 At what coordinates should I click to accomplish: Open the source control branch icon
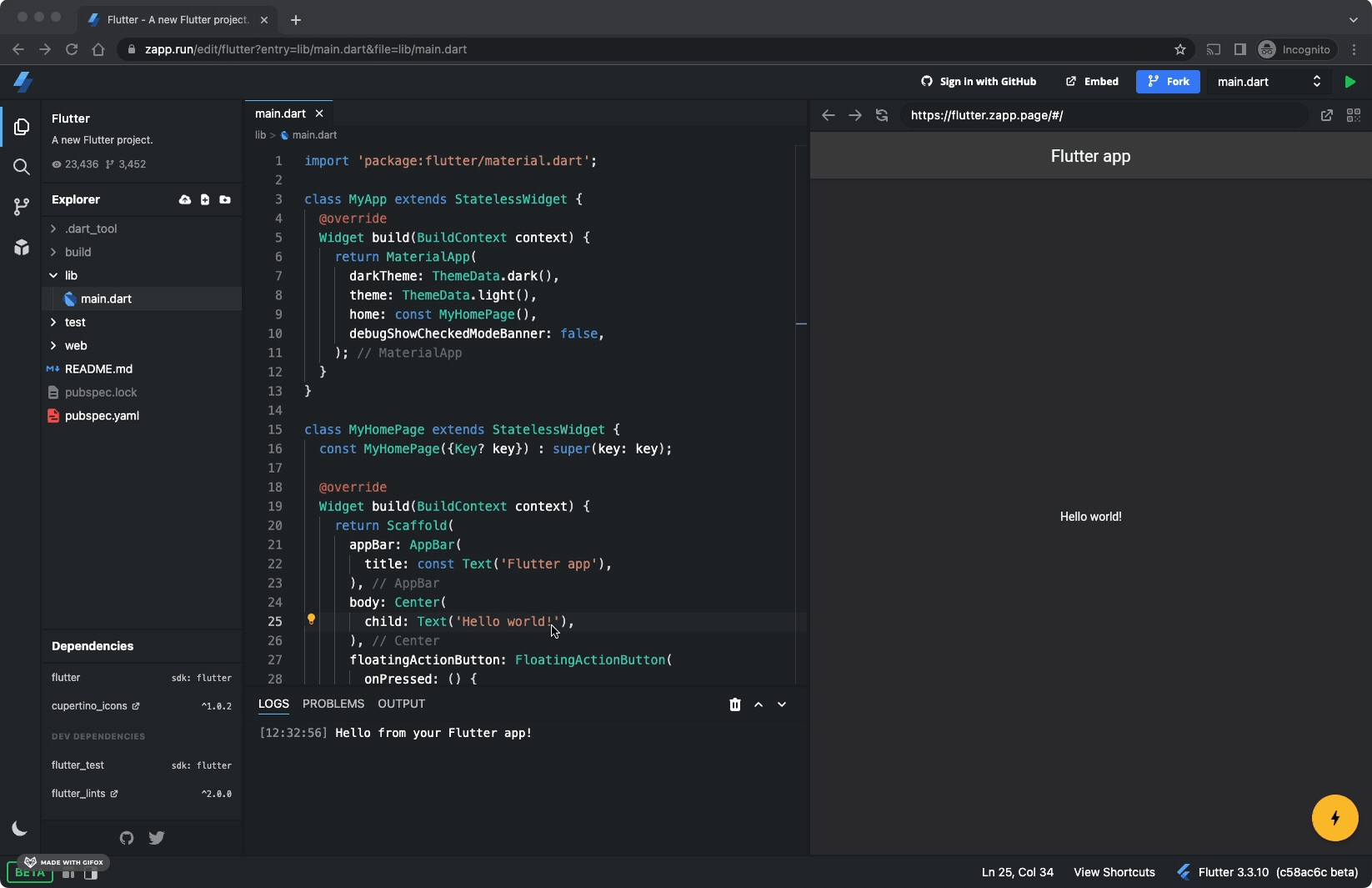pyautogui.click(x=22, y=207)
